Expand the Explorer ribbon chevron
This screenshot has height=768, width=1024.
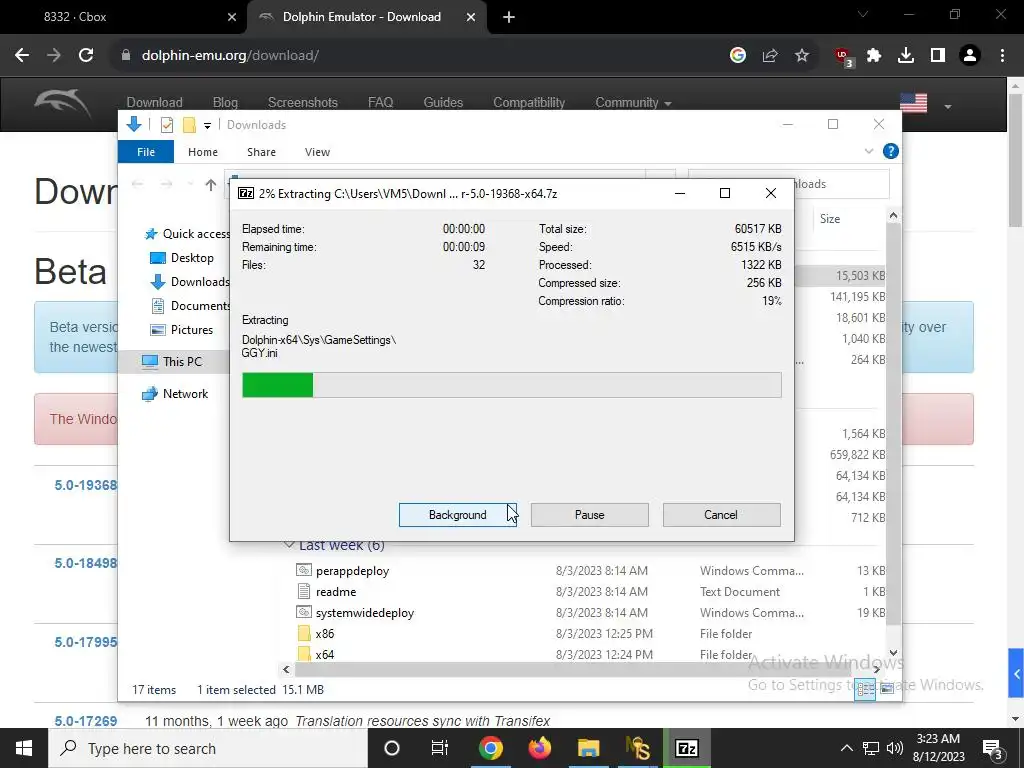pyautogui.click(x=869, y=151)
